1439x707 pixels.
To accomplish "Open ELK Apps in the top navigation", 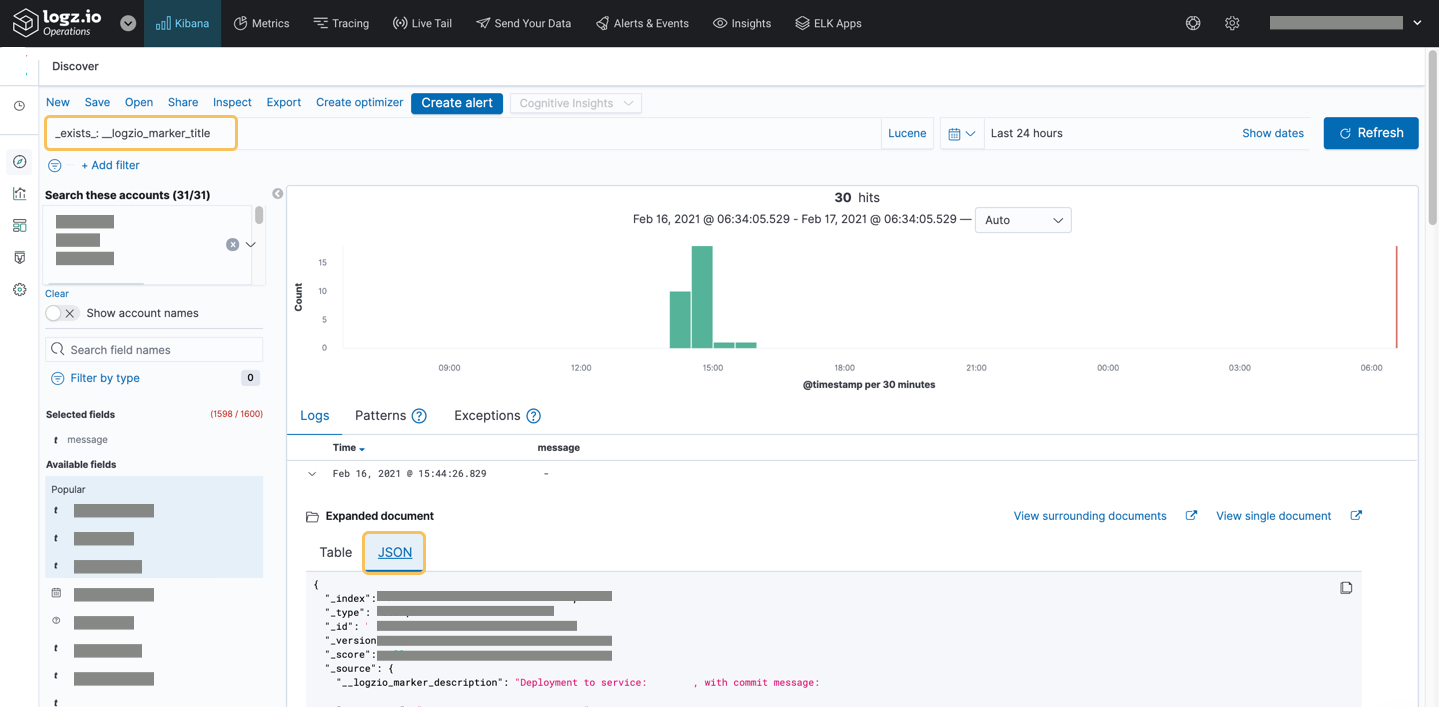I will pyautogui.click(x=828, y=22).
